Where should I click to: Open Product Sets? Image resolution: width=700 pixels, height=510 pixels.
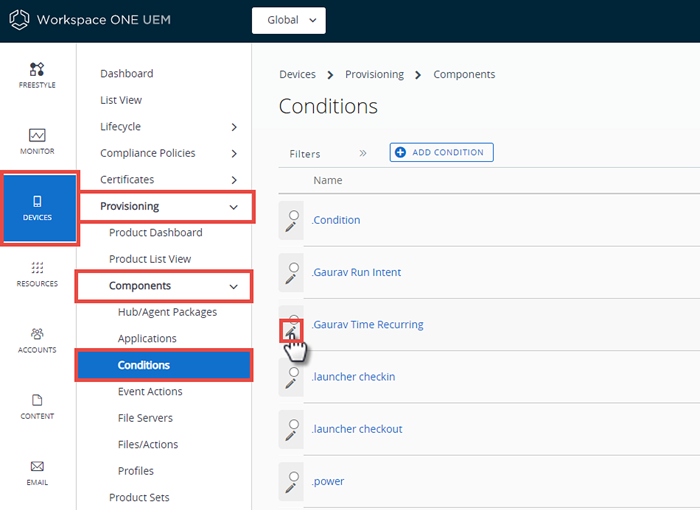tap(139, 497)
